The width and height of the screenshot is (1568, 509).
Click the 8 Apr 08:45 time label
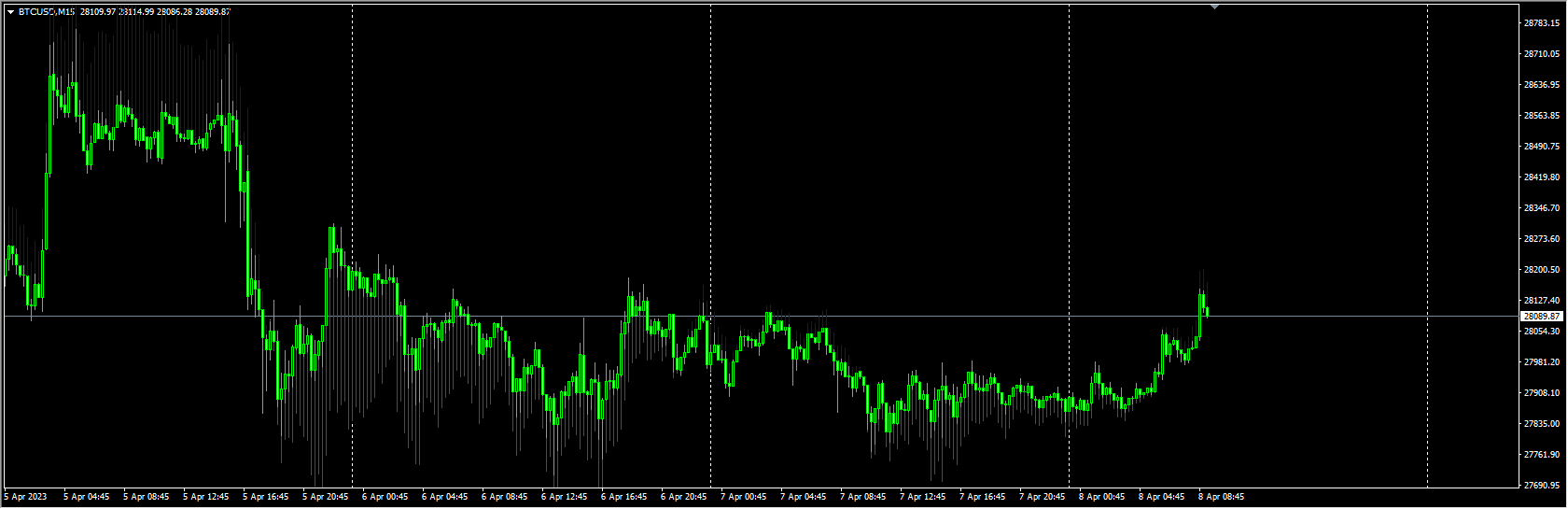coord(1221,497)
